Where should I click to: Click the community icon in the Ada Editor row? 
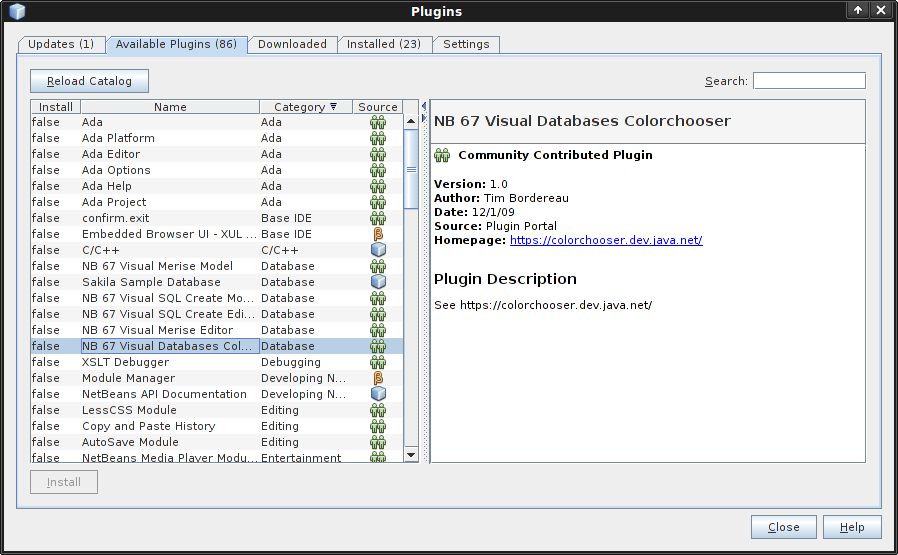pyautogui.click(x=377, y=154)
